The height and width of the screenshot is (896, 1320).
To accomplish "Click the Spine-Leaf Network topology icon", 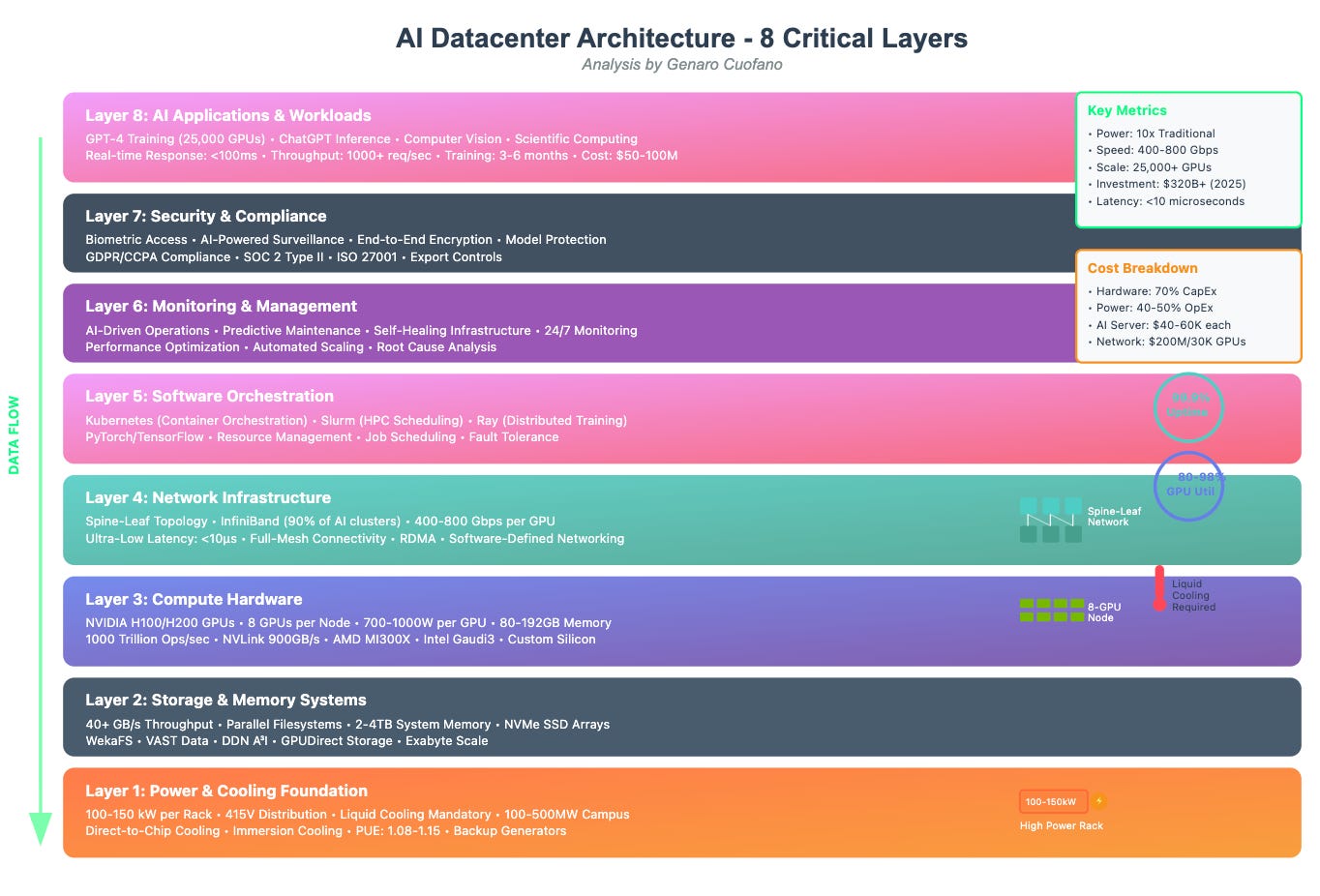I will pyautogui.click(x=1051, y=520).
